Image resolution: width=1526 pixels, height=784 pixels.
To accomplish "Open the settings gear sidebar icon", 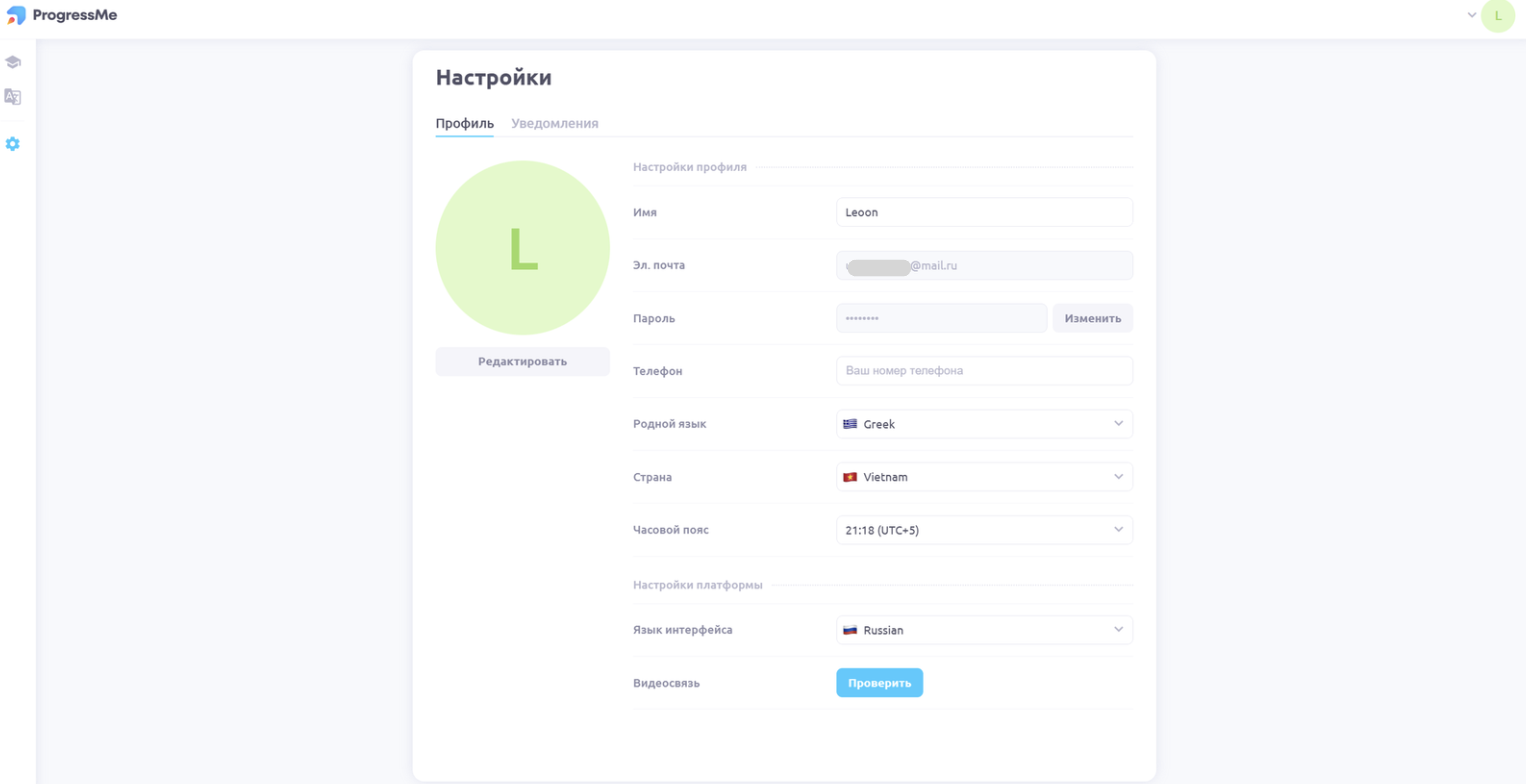I will [12, 144].
